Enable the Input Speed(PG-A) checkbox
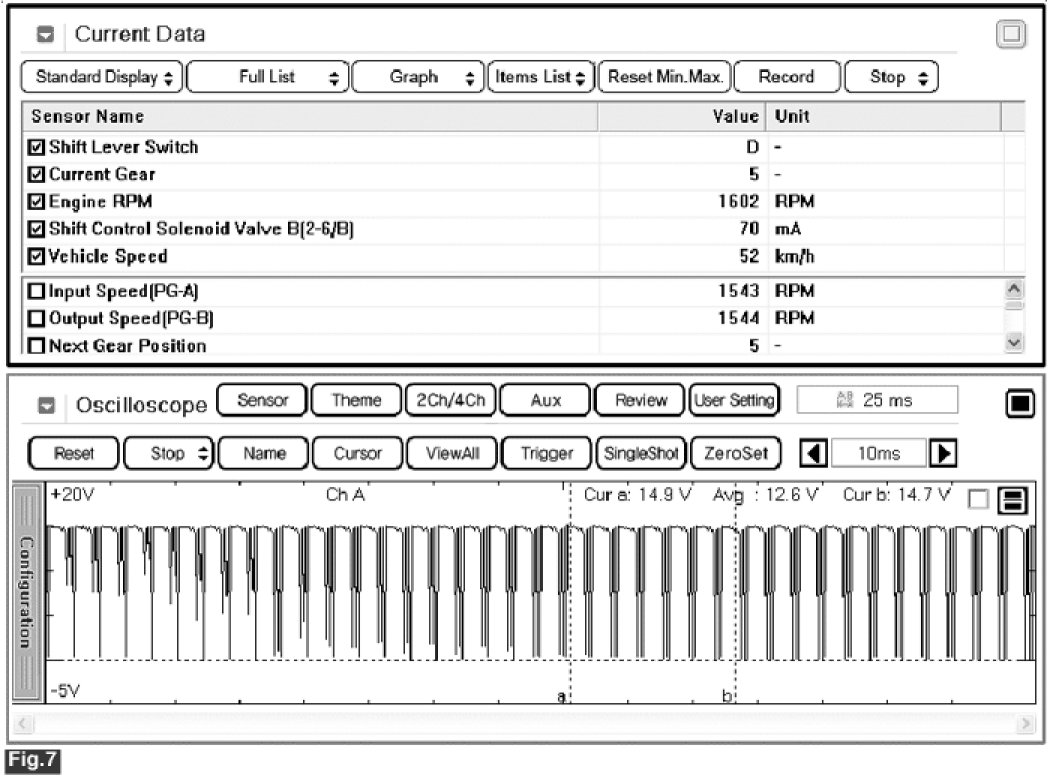Screen dimensions: 1050x781 click(x=37, y=292)
